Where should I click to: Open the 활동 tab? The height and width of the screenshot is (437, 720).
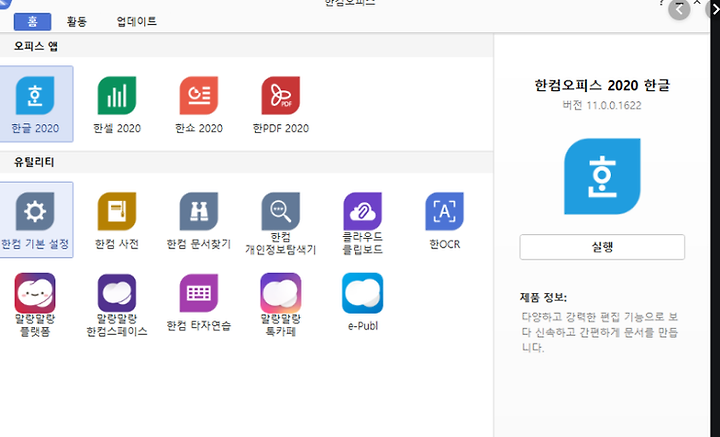click(77, 22)
